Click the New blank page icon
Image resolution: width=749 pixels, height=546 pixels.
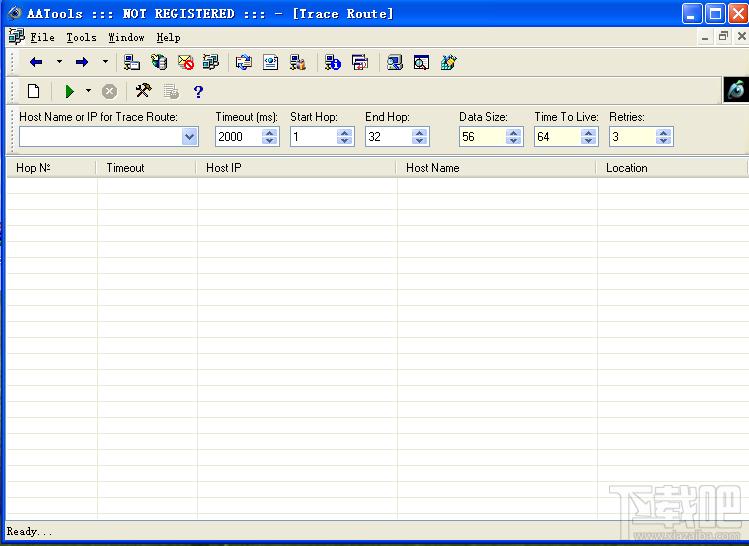point(33,91)
